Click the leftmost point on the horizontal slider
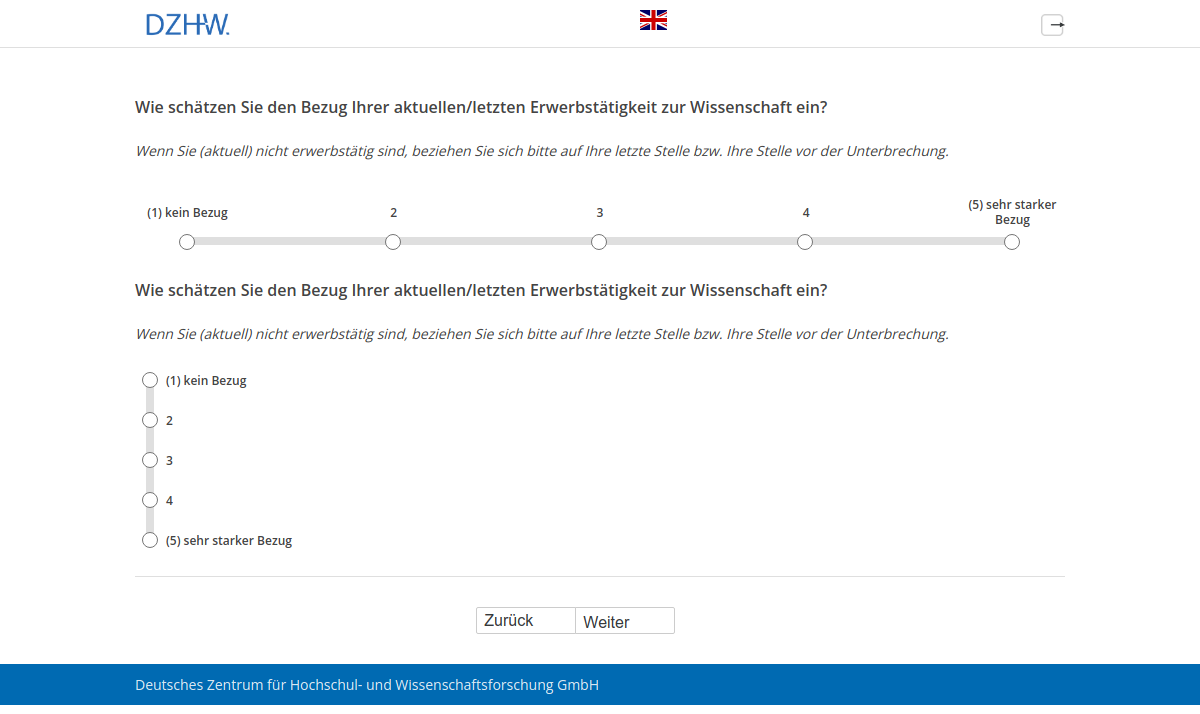This screenshot has width=1200, height=714. pos(187,241)
